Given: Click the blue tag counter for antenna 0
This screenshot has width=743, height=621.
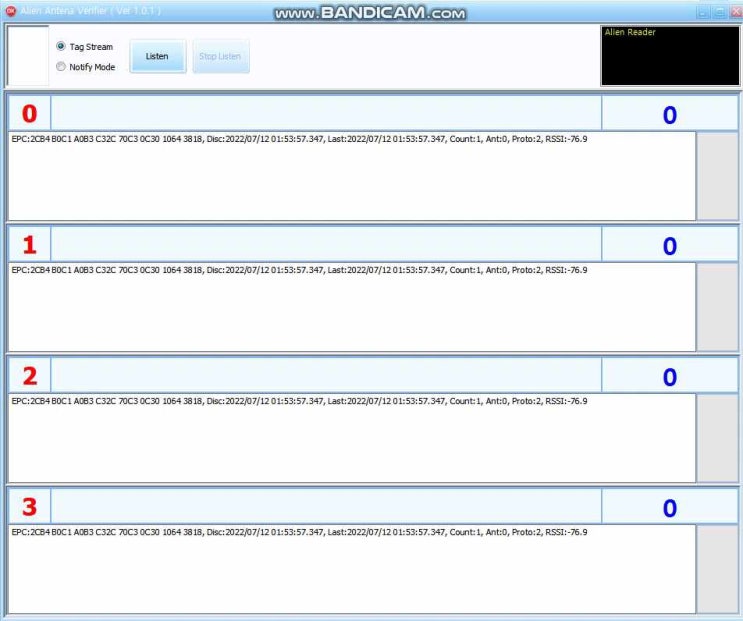Looking at the screenshot, I should (669, 115).
